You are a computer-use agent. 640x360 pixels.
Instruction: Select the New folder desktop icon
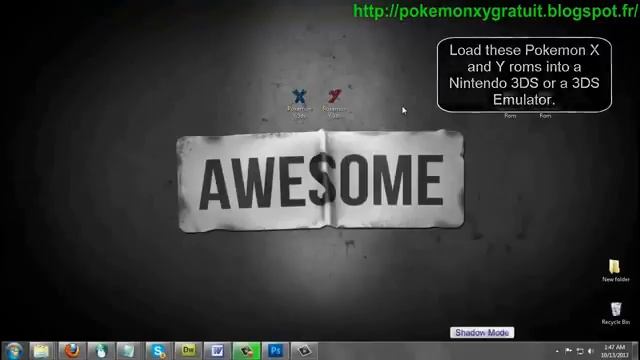pyautogui.click(x=615, y=271)
